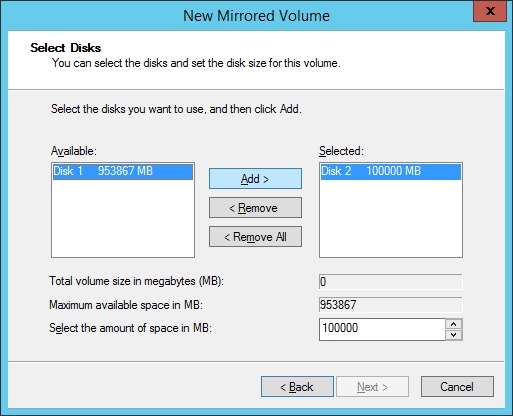Click the < Remove All button
This screenshot has height=416, width=513.
point(255,237)
